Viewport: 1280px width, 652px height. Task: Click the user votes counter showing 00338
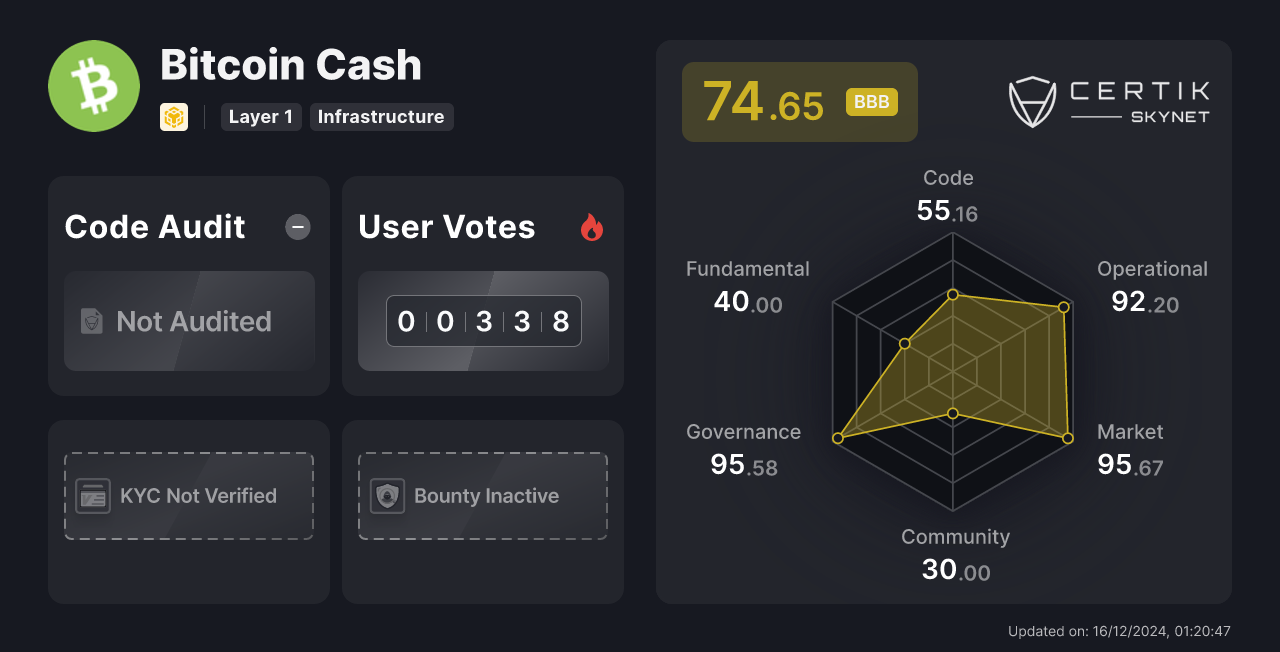pos(483,320)
